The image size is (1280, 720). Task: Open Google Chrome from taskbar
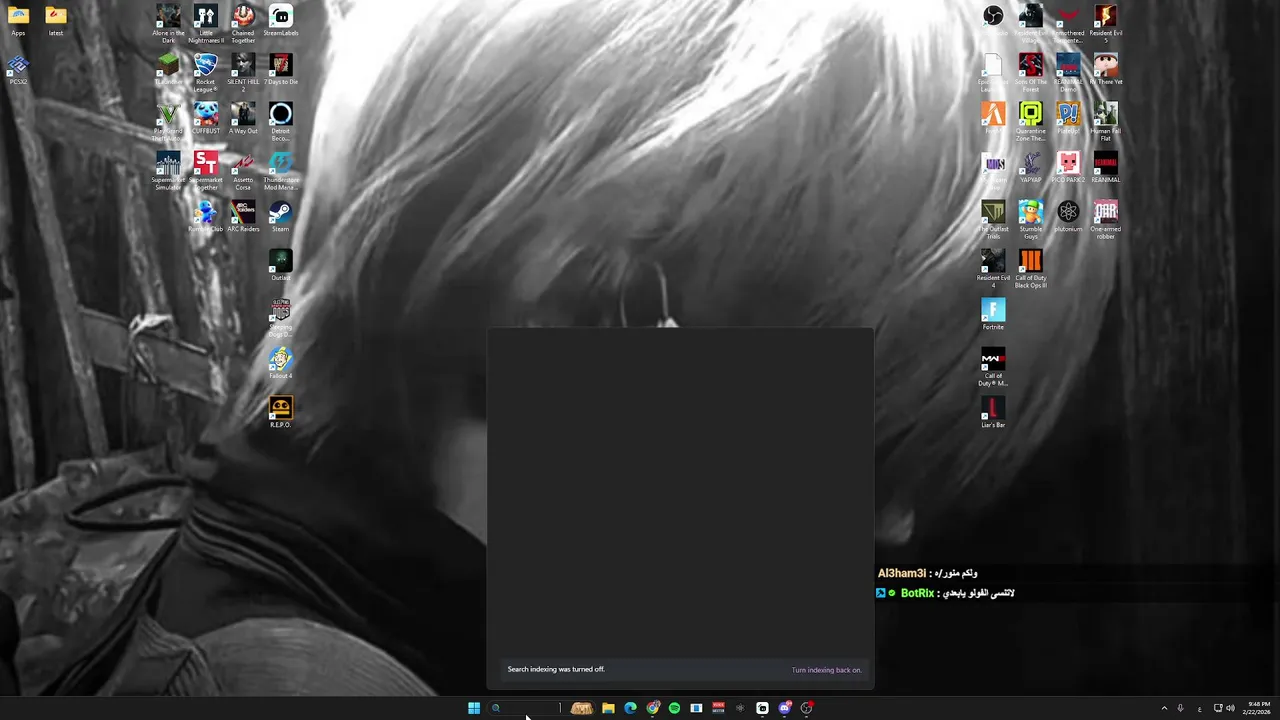pos(652,708)
